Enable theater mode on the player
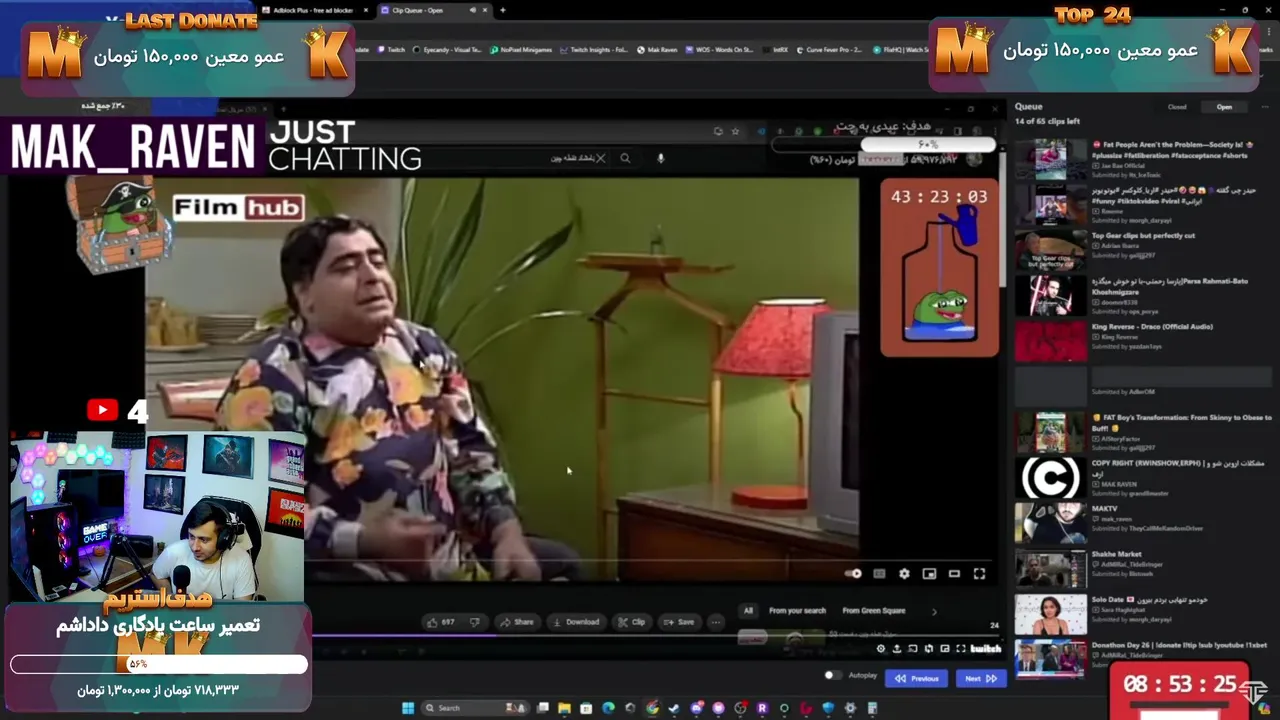The image size is (1280, 720). click(x=954, y=574)
